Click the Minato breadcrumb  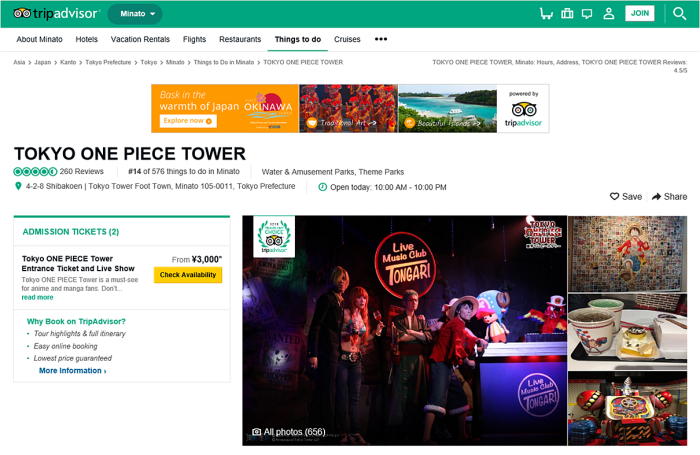tap(175, 62)
